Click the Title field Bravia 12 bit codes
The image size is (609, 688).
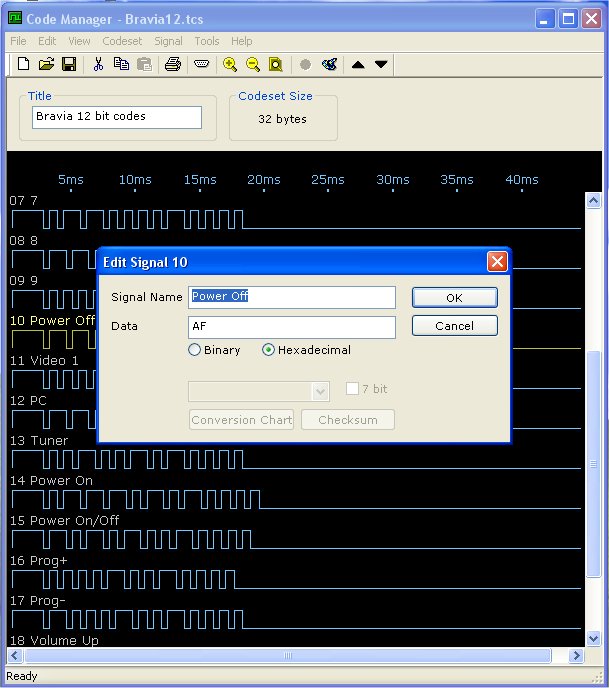(x=117, y=117)
